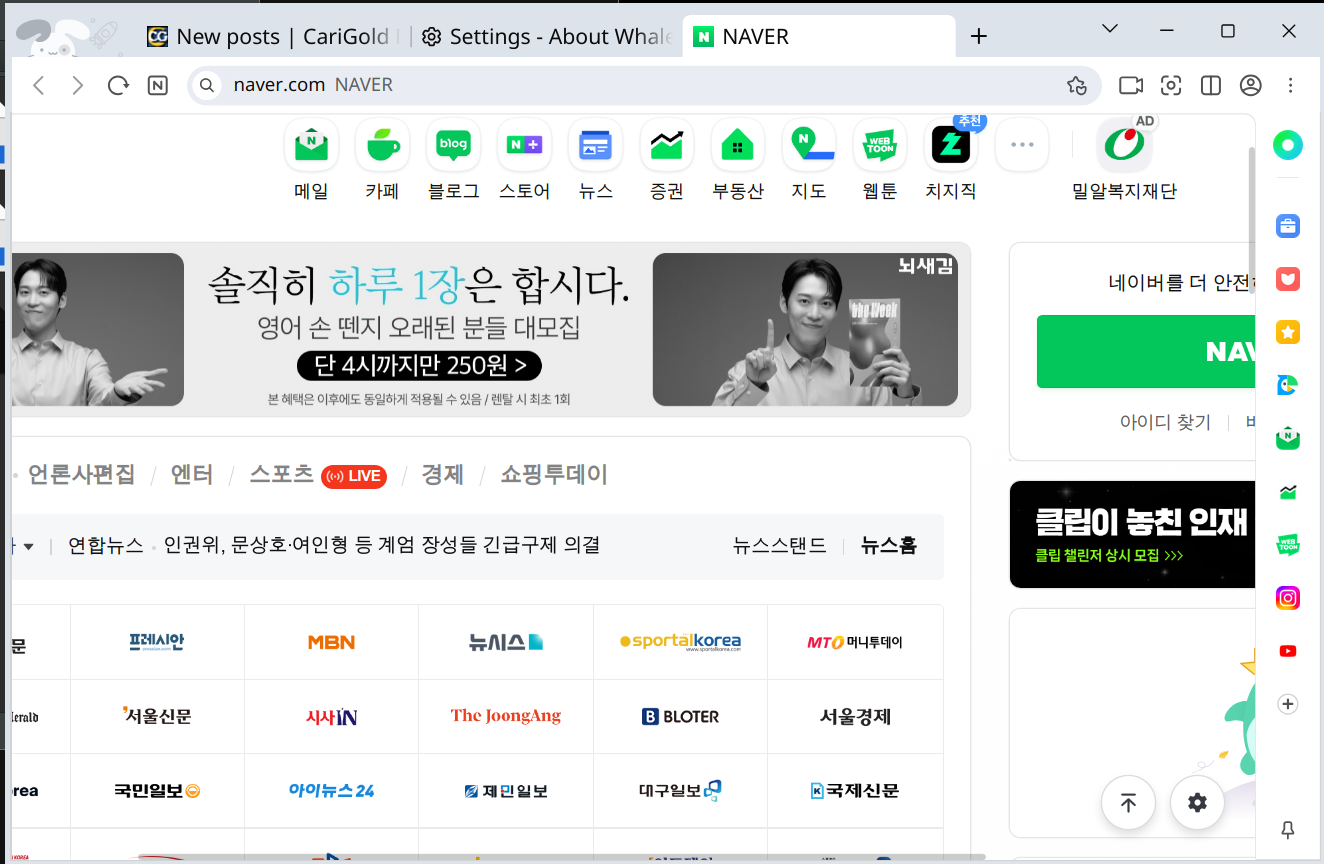
Task: Click the green circle icon in sidebar
Action: [1288, 146]
